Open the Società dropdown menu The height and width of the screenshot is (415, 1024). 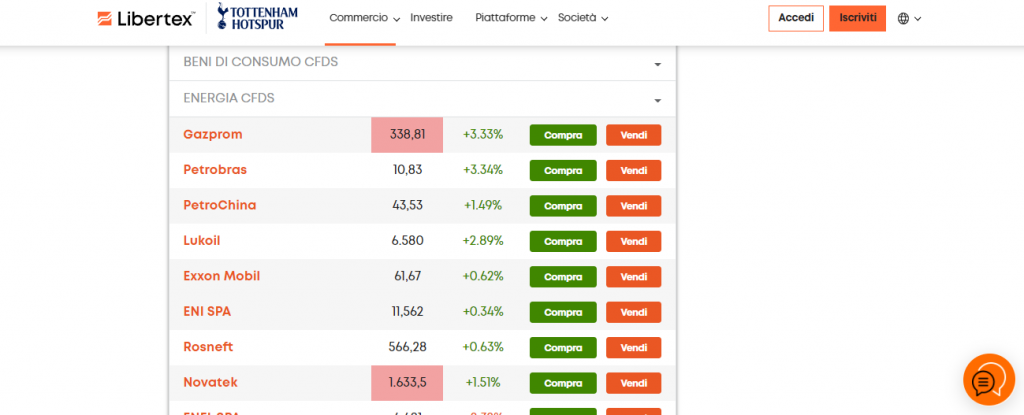tap(583, 18)
